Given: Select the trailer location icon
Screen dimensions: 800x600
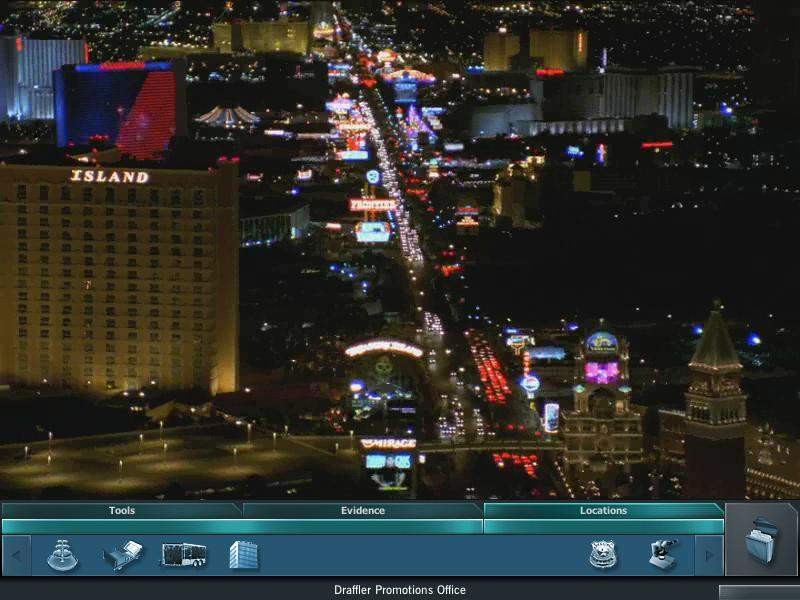Looking at the screenshot, I should point(184,555).
